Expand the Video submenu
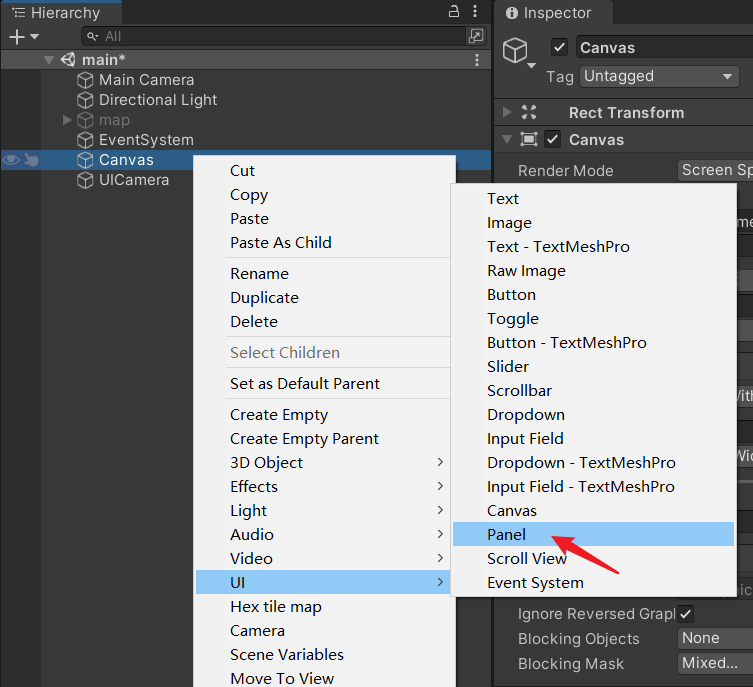The image size is (753, 687). pos(323,558)
